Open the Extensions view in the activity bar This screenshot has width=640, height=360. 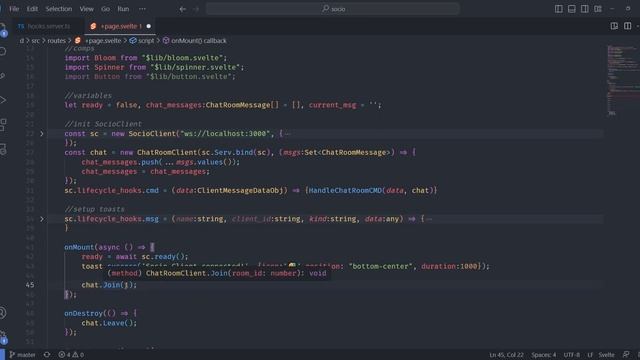pos(3,124)
